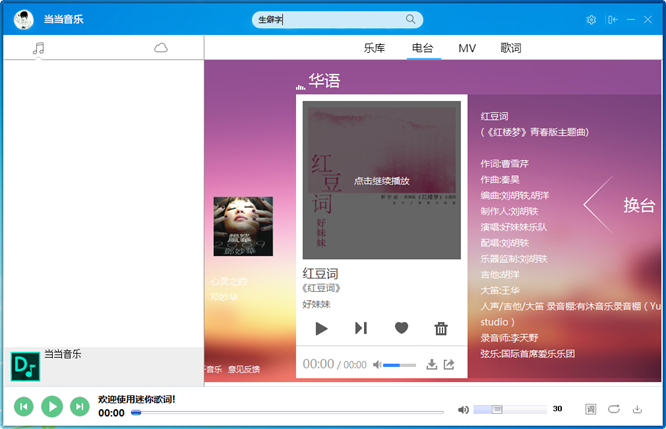The height and width of the screenshot is (429, 666).
Task: Download the radio song
Action: pos(432,364)
